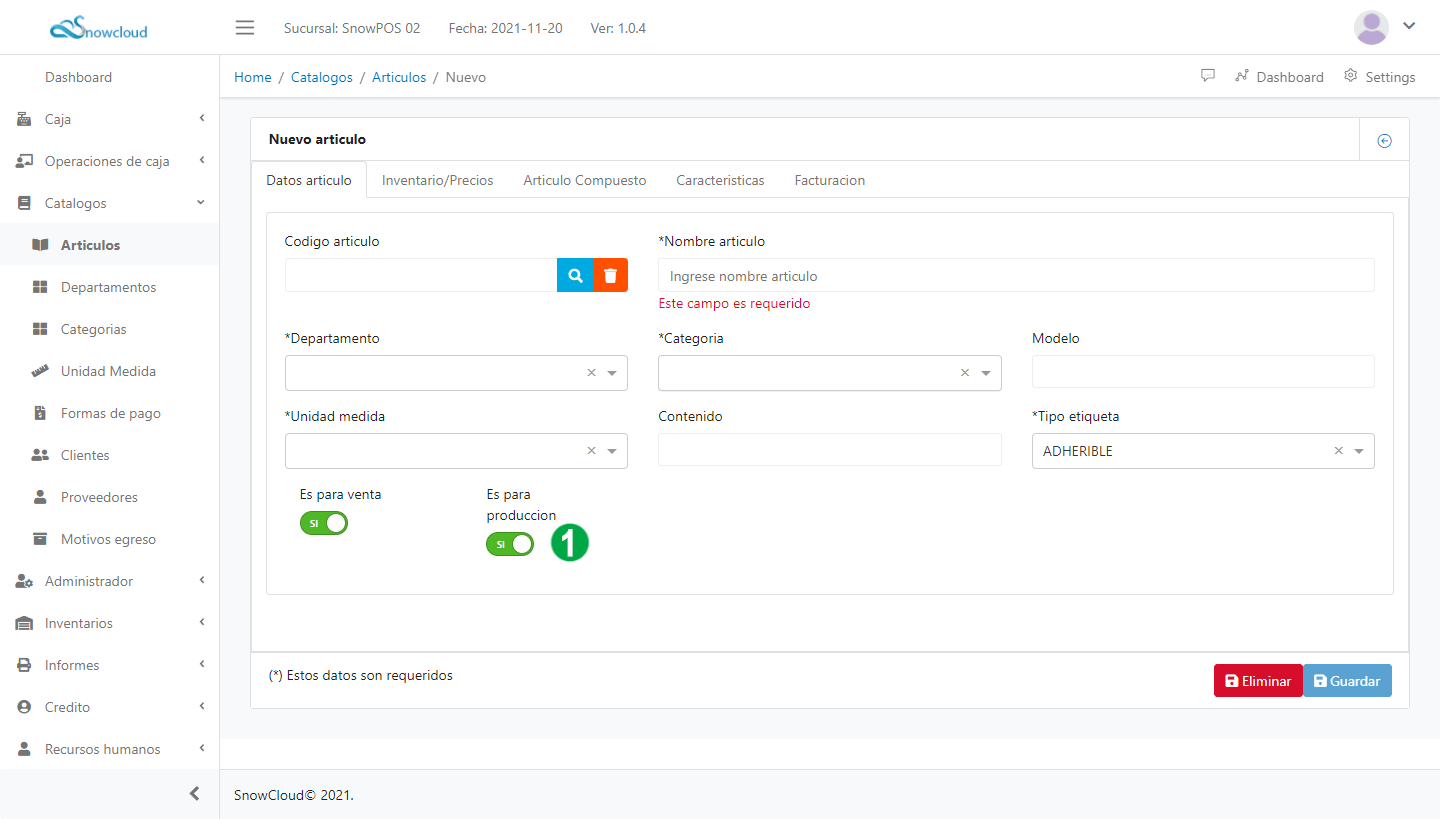Click the Nombre articulo input field

point(1015,276)
